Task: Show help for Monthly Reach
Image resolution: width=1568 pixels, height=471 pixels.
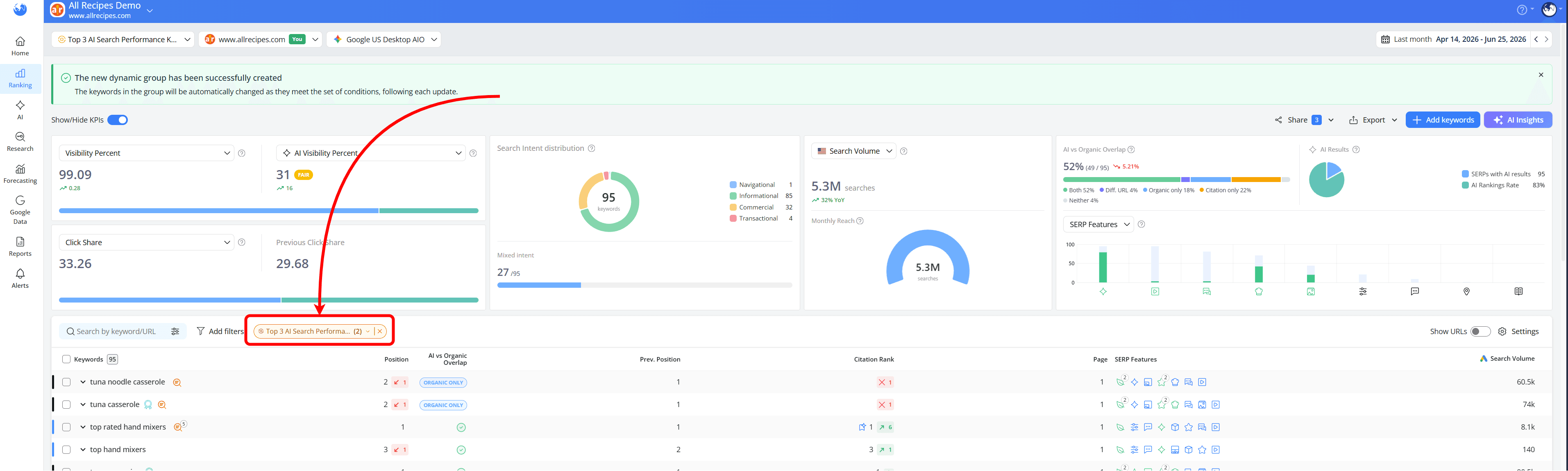Action: click(860, 221)
